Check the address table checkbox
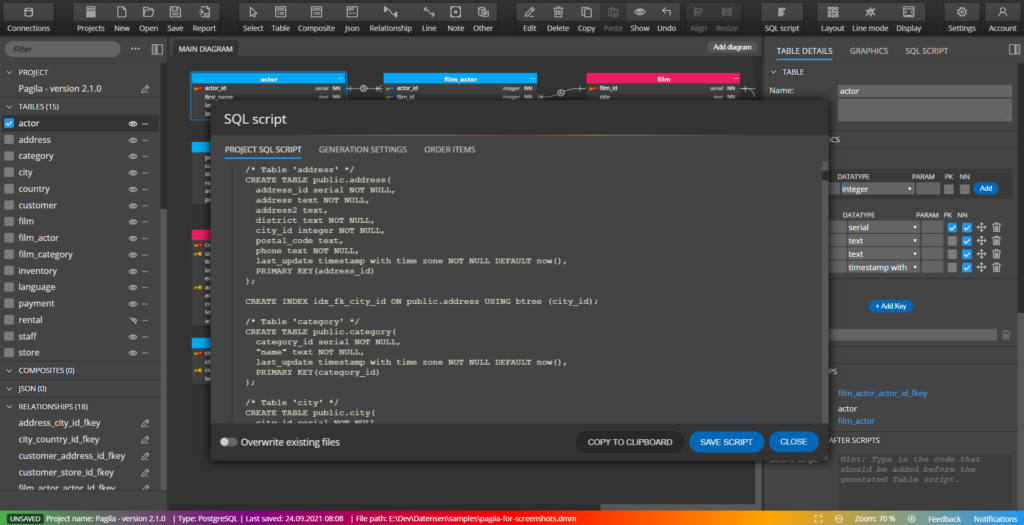This screenshot has height=525, width=1024. pos(9,140)
